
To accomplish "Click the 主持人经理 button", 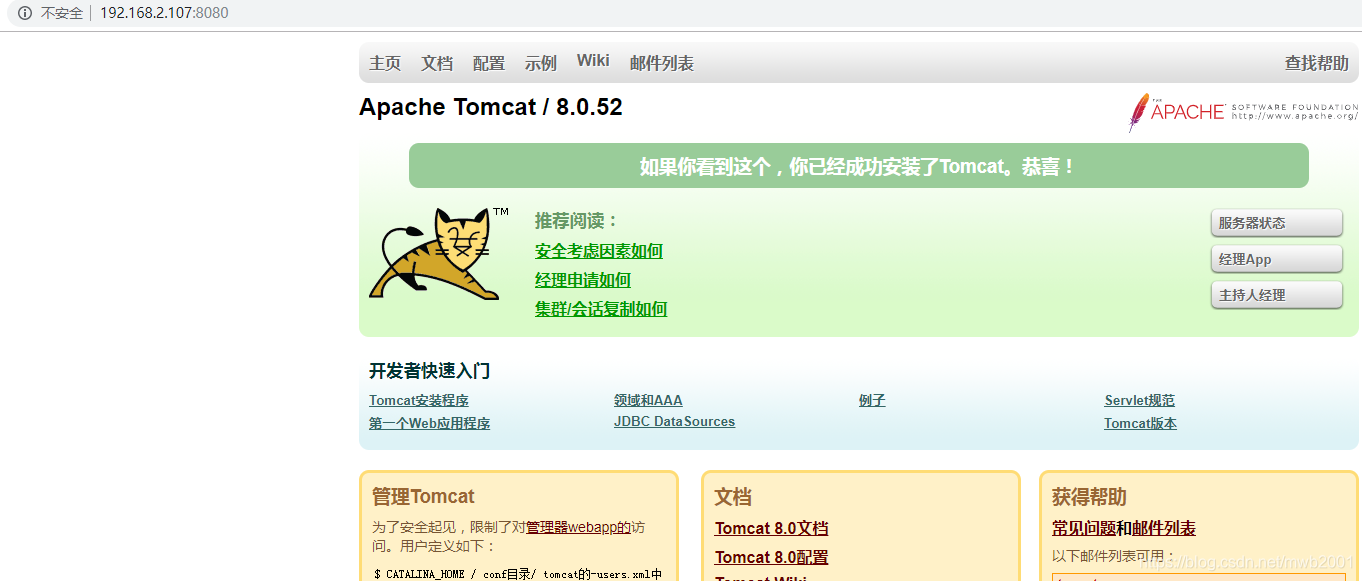I will tap(1277, 295).
